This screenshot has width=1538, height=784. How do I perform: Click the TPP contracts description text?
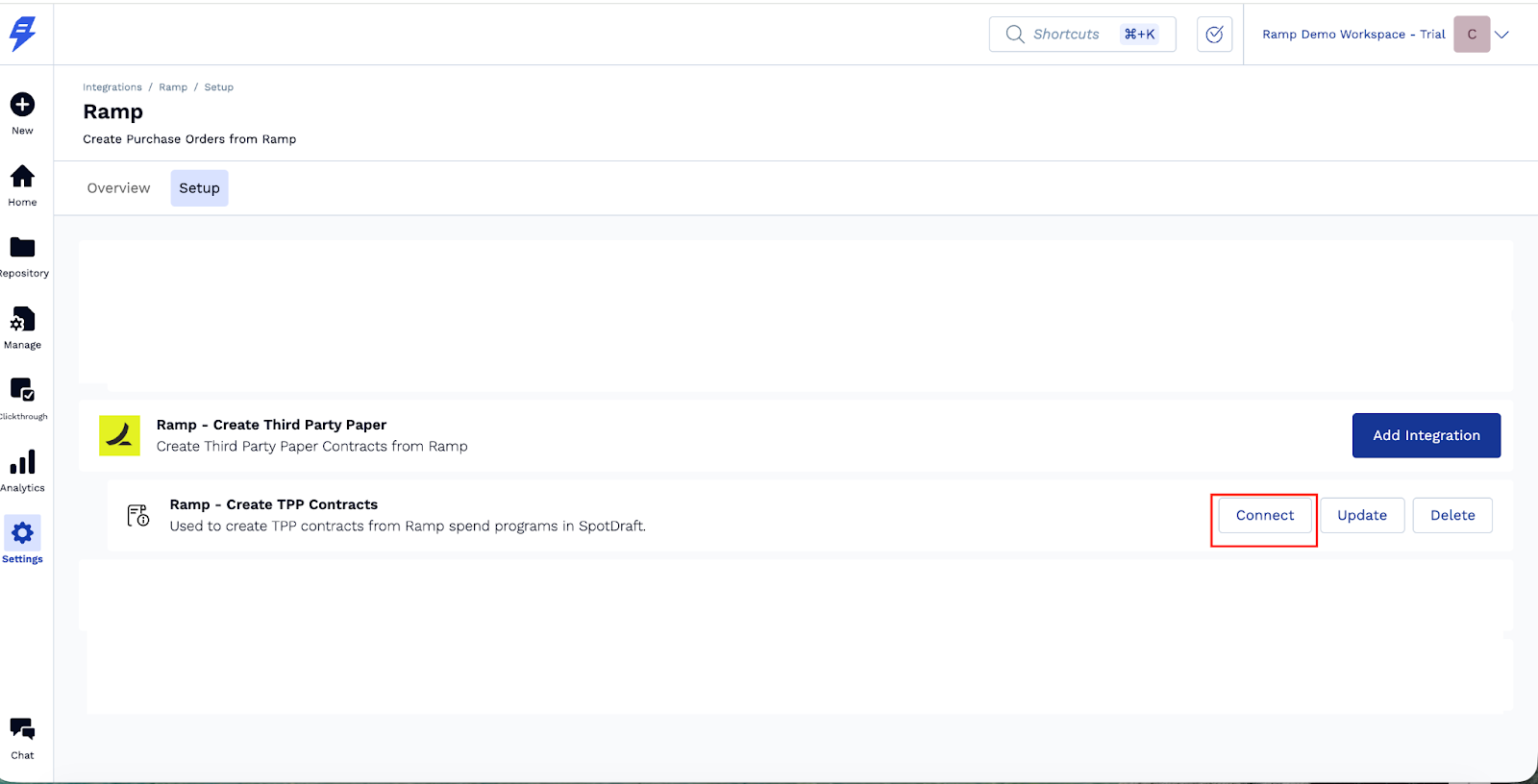coord(408,527)
